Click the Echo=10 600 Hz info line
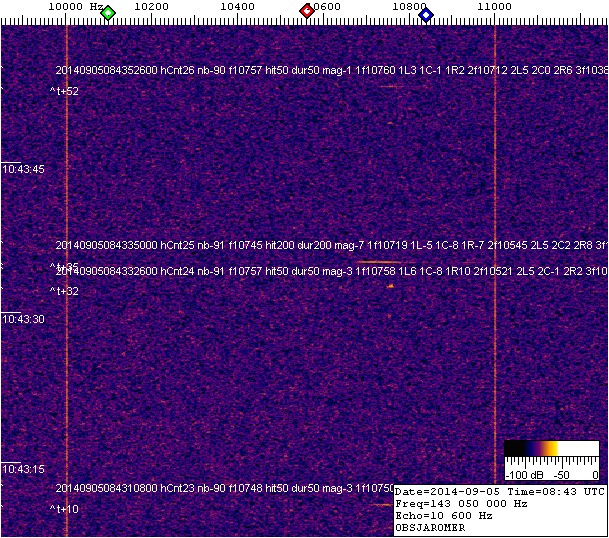The width and height of the screenshot is (609, 538). pos(444,516)
